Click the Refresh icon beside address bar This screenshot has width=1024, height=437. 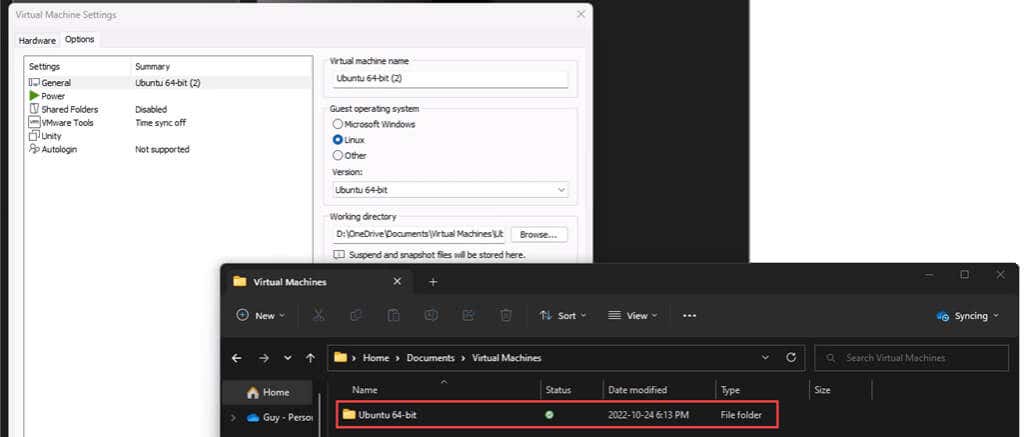click(x=791, y=357)
